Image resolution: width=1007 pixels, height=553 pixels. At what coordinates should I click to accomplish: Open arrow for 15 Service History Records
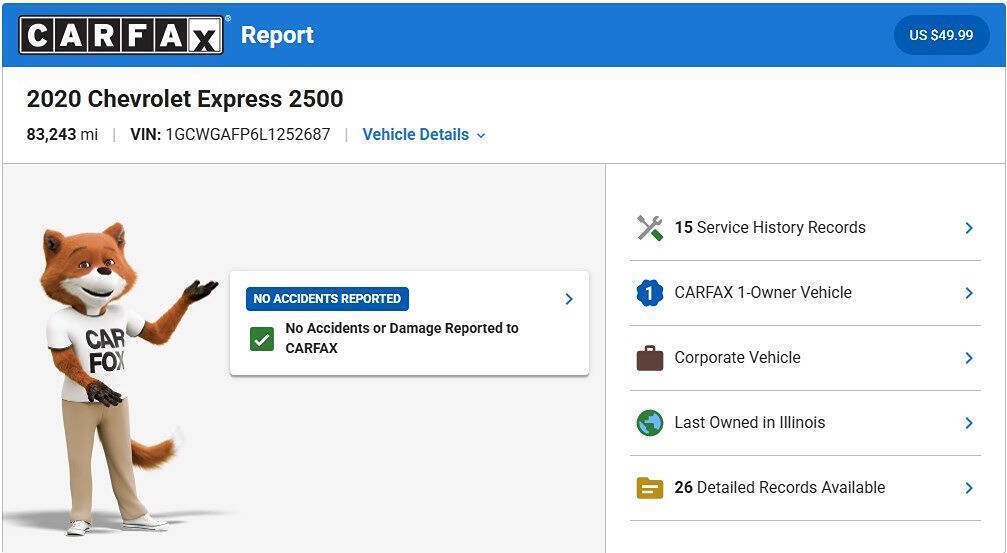click(x=968, y=228)
